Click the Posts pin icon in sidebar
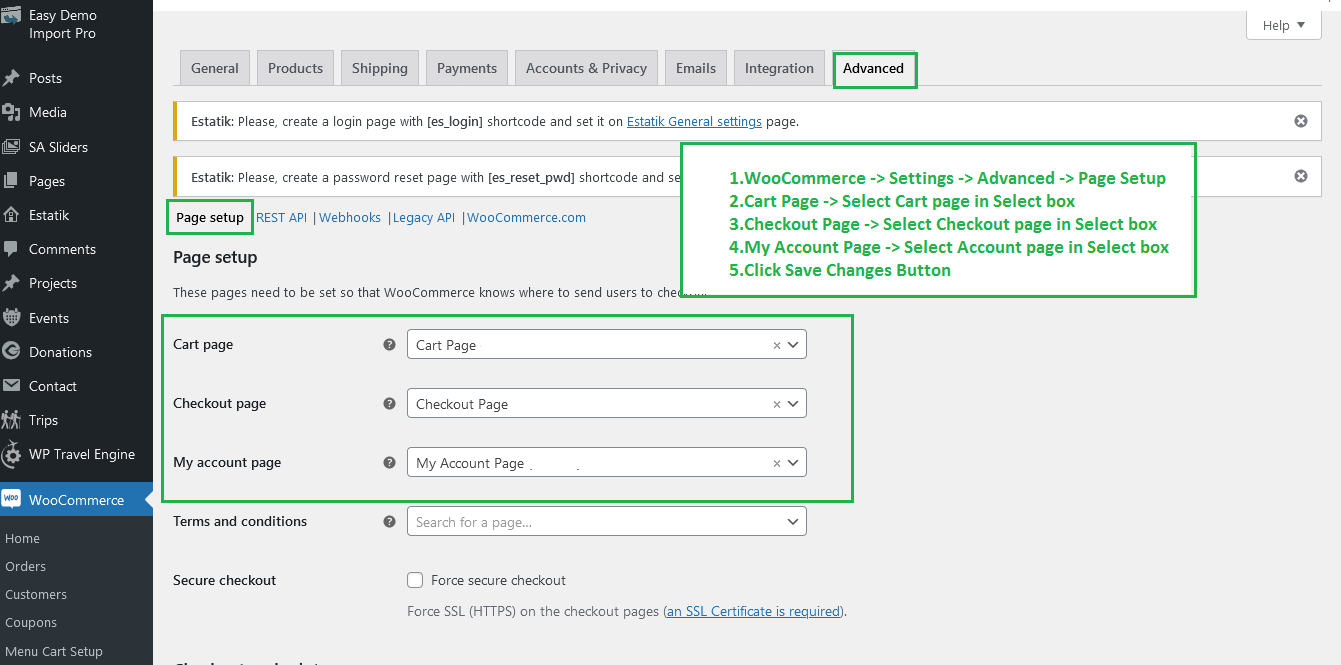 point(12,78)
